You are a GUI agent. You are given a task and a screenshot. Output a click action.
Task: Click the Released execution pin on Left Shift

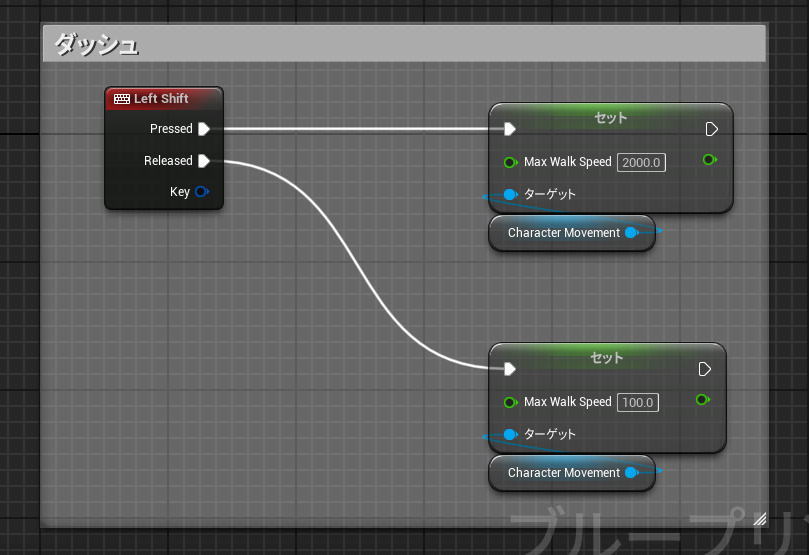[x=204, y=161]
